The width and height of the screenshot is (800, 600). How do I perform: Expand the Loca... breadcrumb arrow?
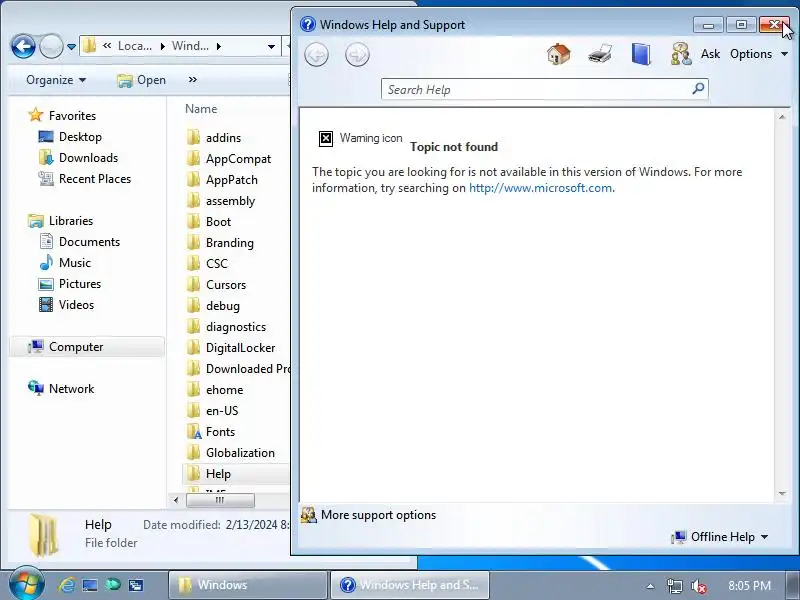(x=163, y=46)
